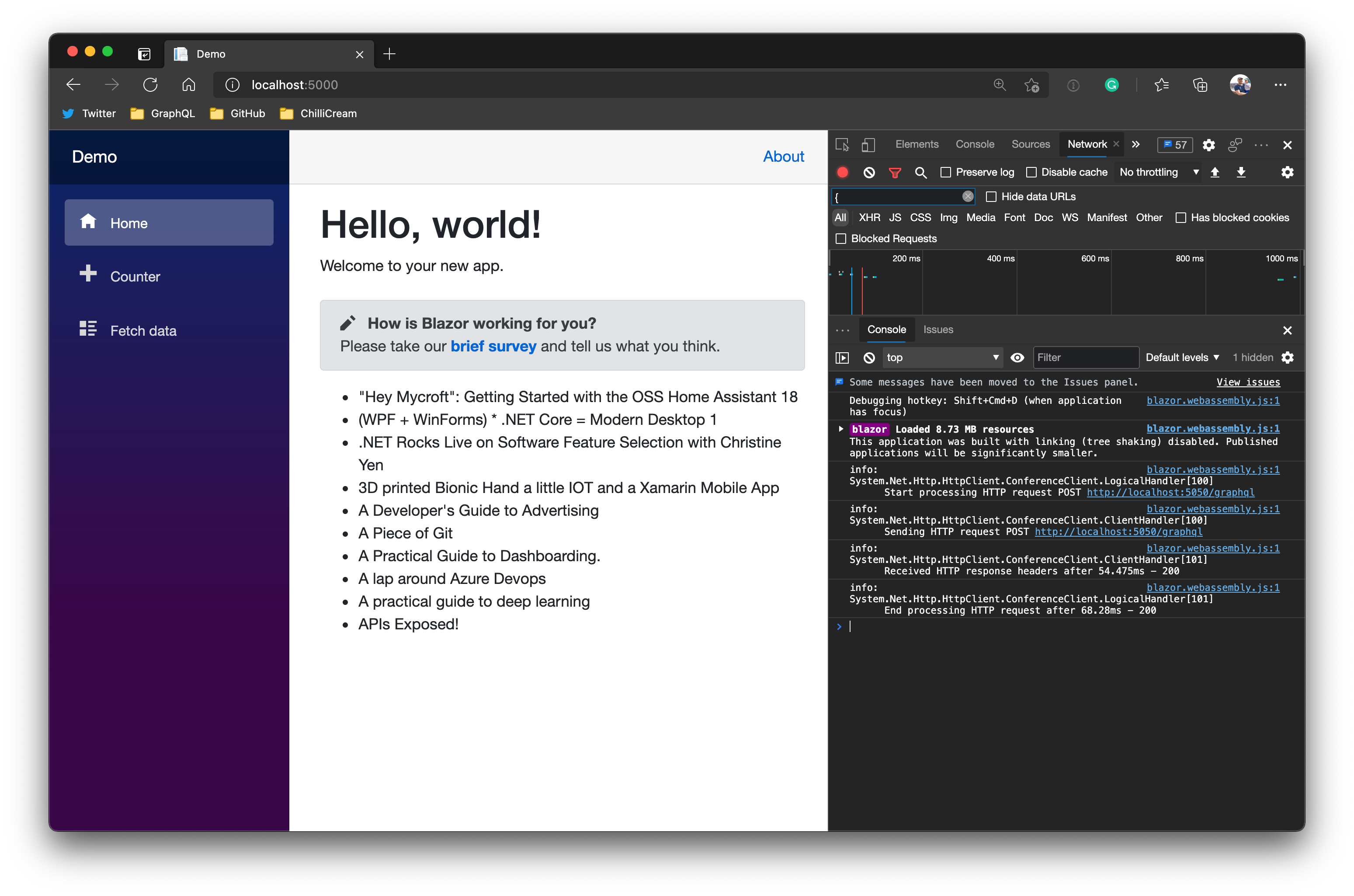The image size is (1354, 896).
Task: Switch to the Elements tab
Action: (x=917, y=145)
